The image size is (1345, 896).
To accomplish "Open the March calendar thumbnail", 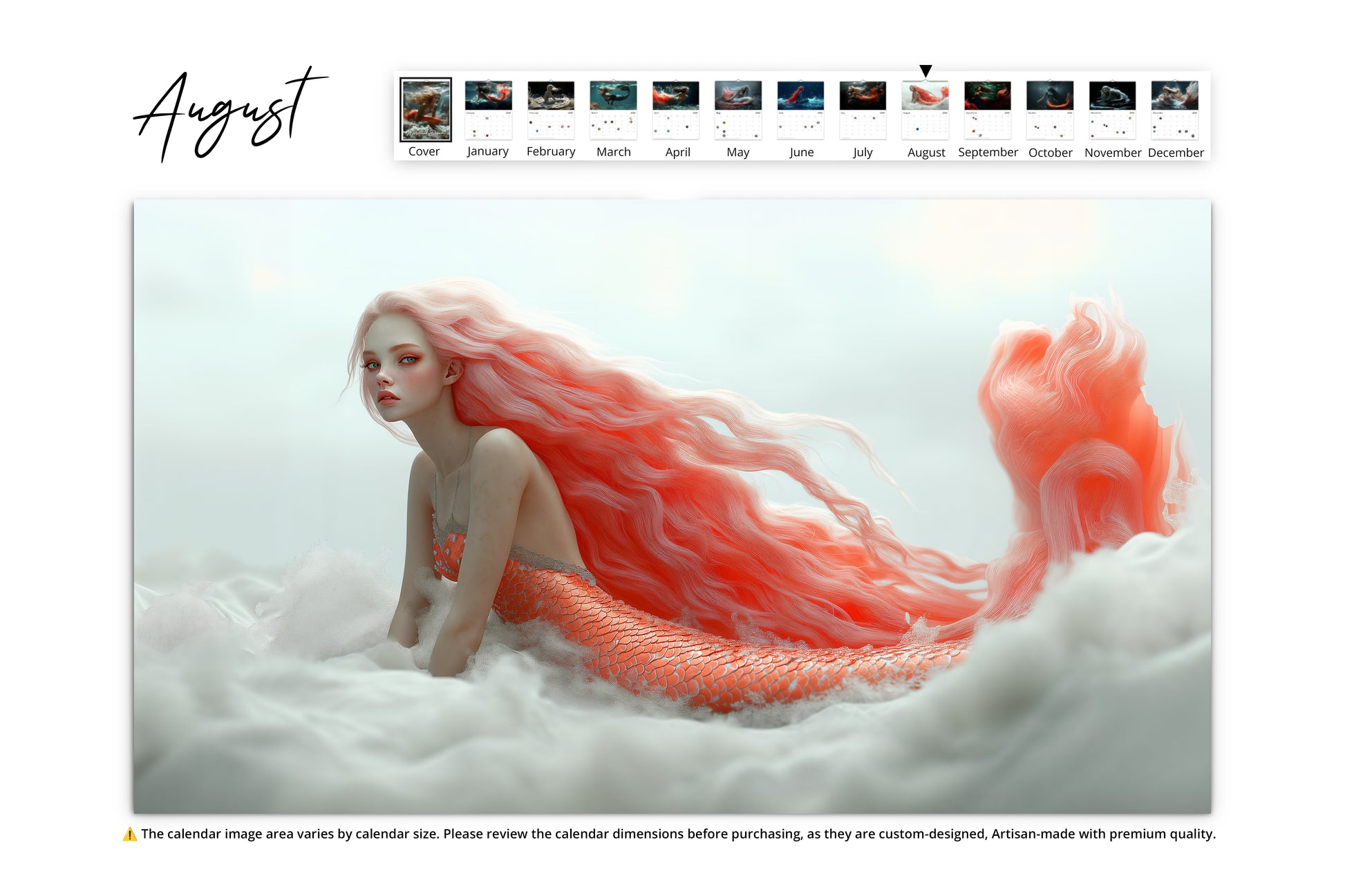I will [613, 110].
